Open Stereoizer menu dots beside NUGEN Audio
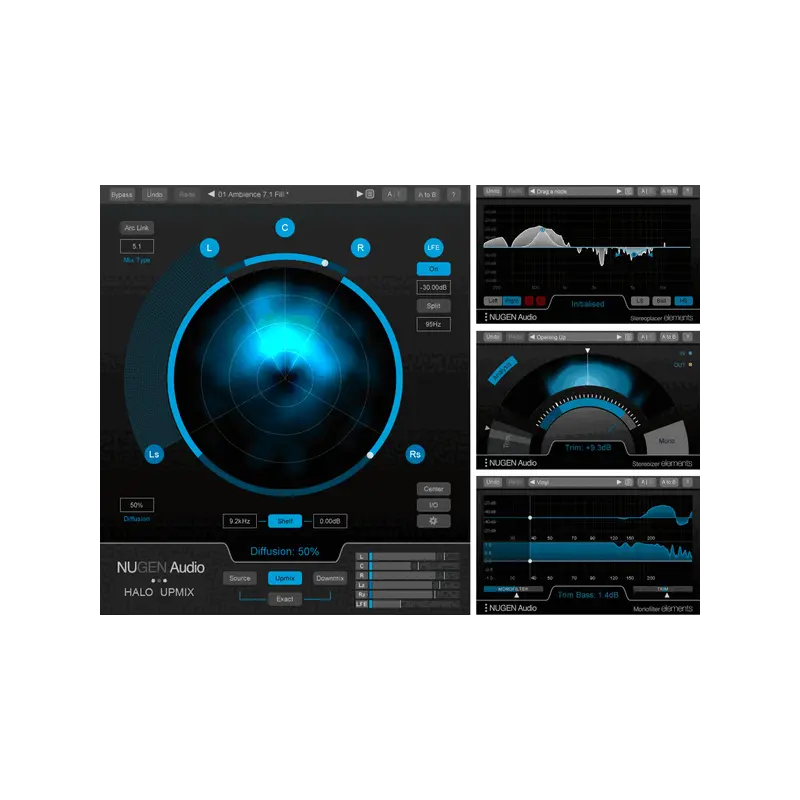This screenshot has width=800, height=800. 485,463
